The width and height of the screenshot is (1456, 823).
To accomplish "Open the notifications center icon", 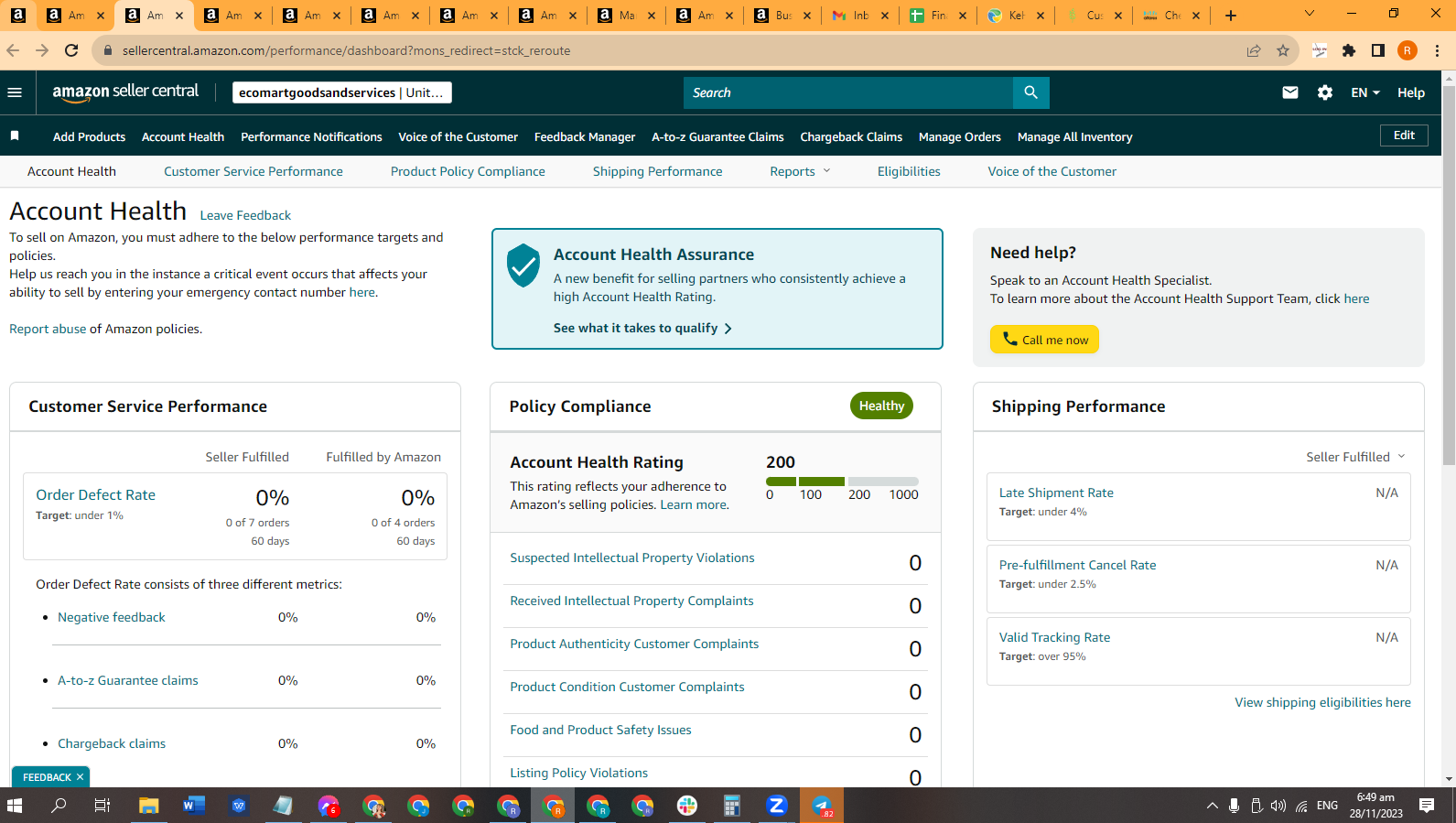I will pos(1427,806).
